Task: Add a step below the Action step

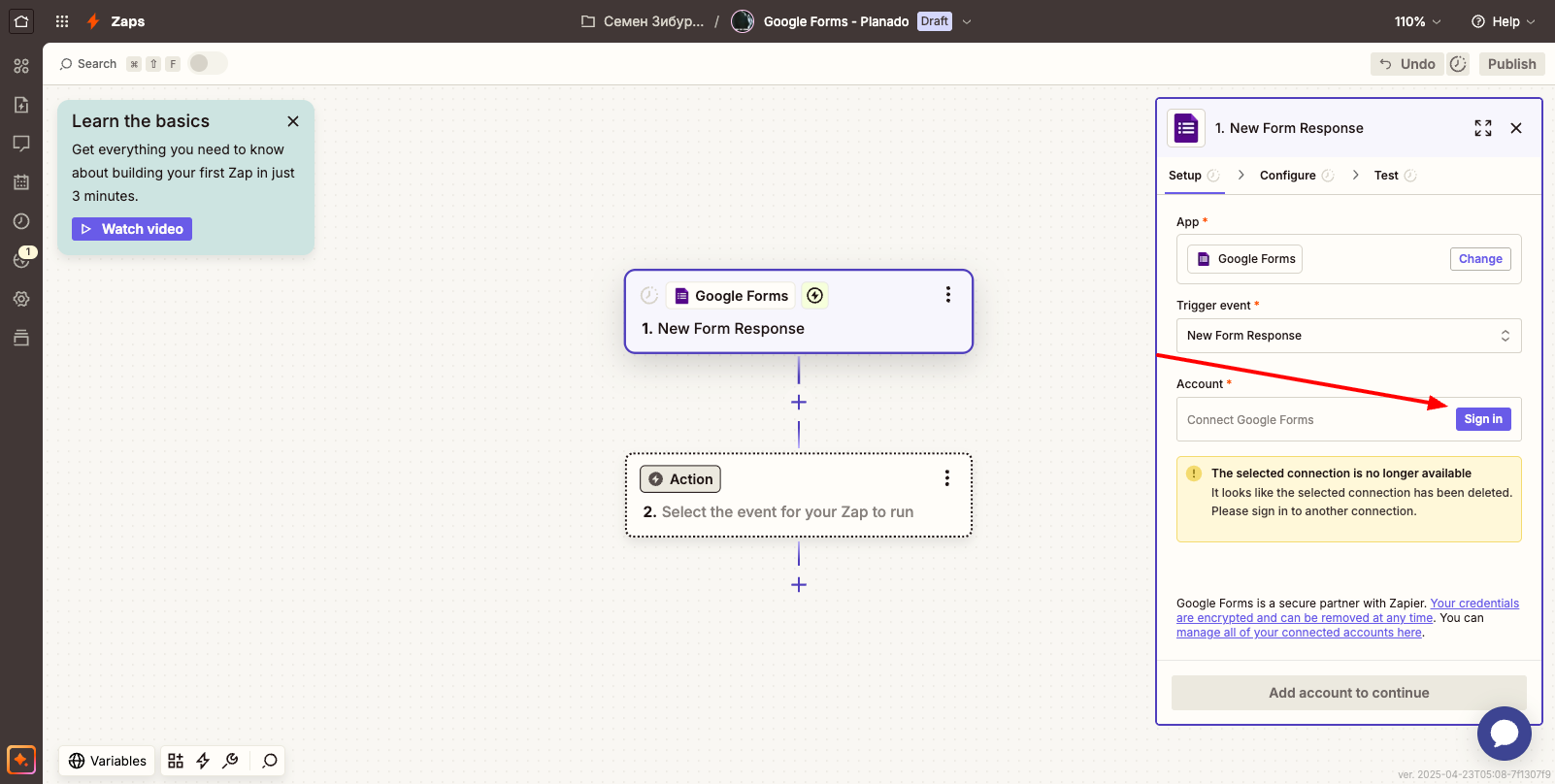Action: pyautogui.click(x=799, y=584)
